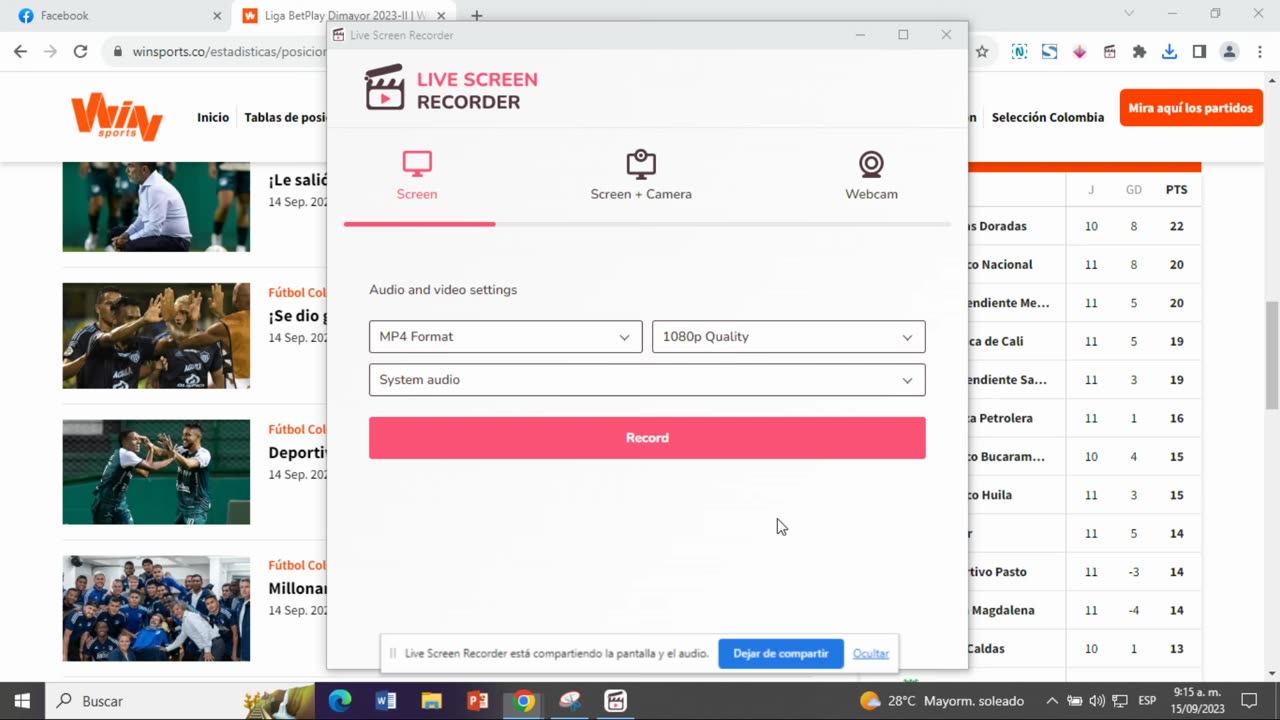Viewport: 1280px width, 720px height.
Task: Open the System audio dropdown
Action: tap(647, 380)
